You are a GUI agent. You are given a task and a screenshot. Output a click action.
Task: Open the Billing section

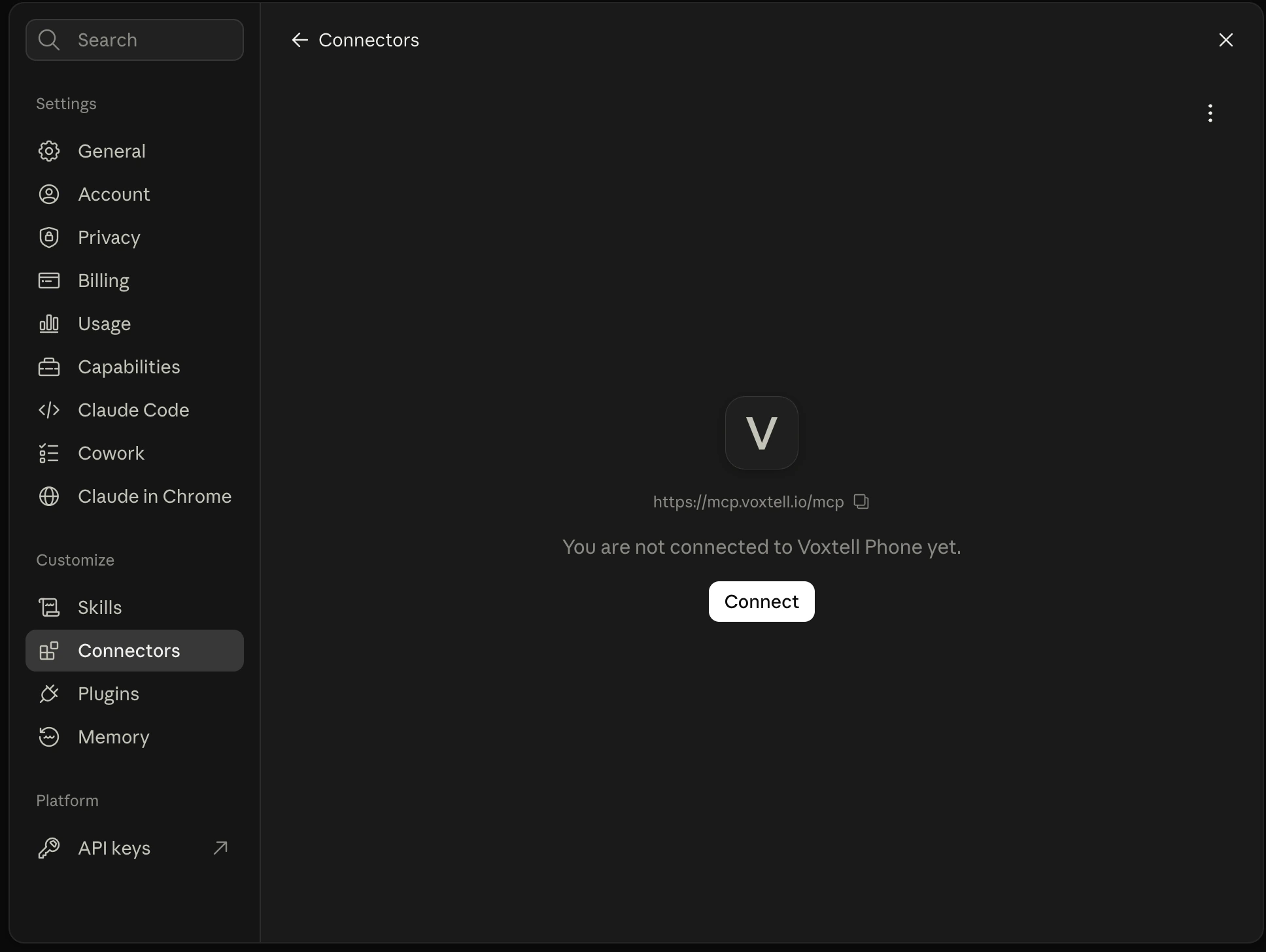click(135, 280)
